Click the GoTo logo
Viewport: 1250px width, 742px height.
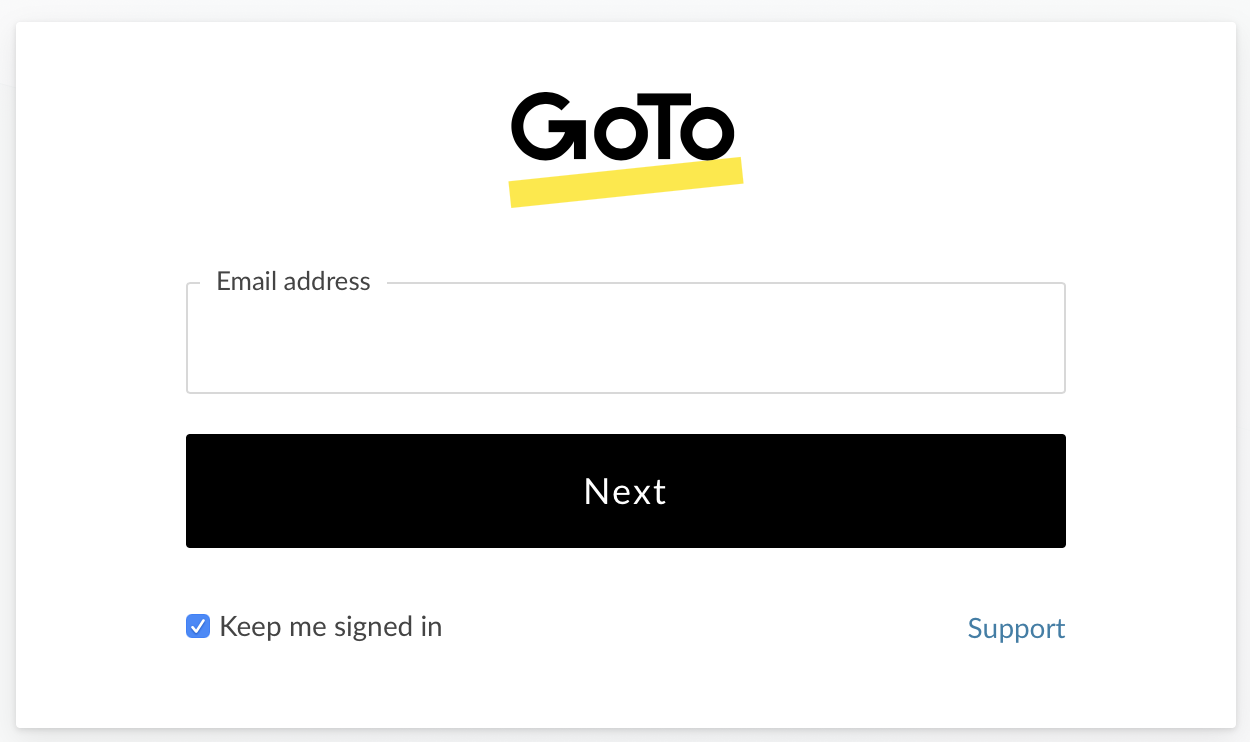pos(625,128)
